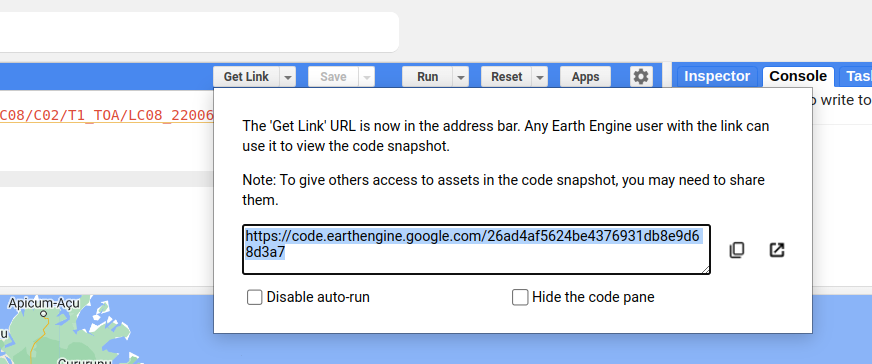Select the earthengine URL text field
This screenshot has height=364, width=872.
(477, 250)
